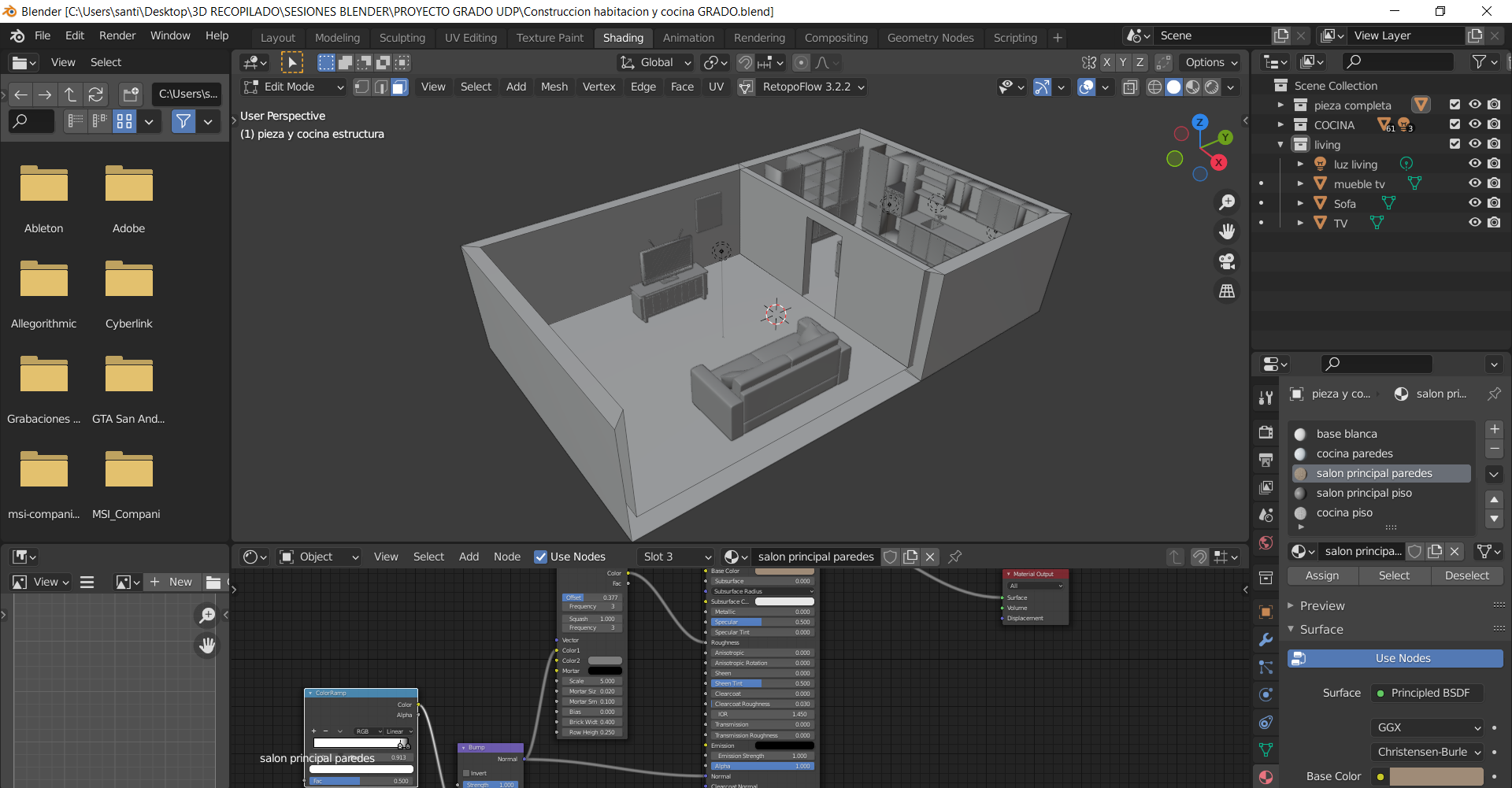Click the add material slot plus button
Screen dimensions: 1512x788
click(x=1494, y=429)
